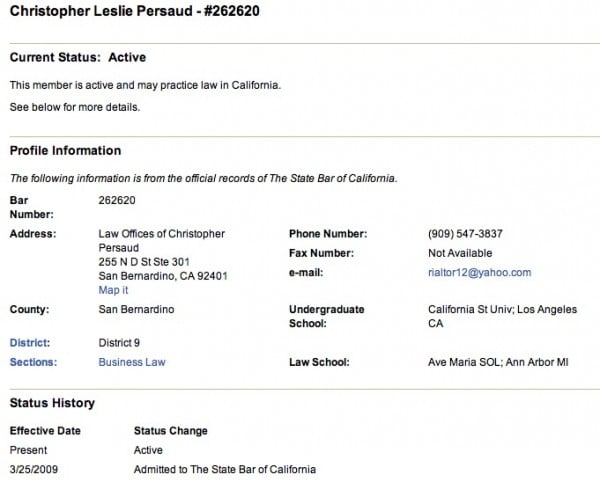Click the "District 9" value
The width and height of the screenshot is (600, 482).
click(119, 343)
